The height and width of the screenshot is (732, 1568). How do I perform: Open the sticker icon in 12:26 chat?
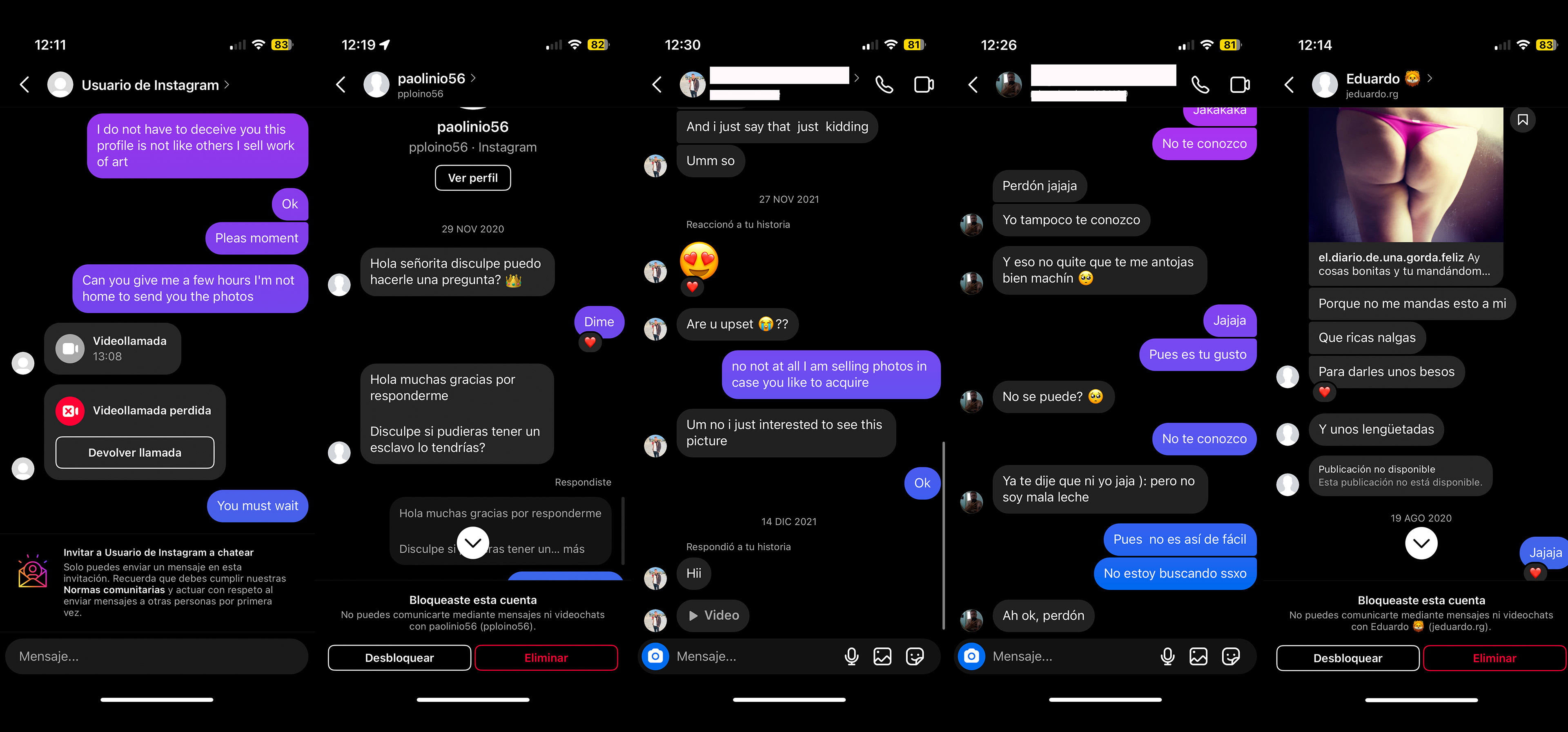(x=1231, y=656)
